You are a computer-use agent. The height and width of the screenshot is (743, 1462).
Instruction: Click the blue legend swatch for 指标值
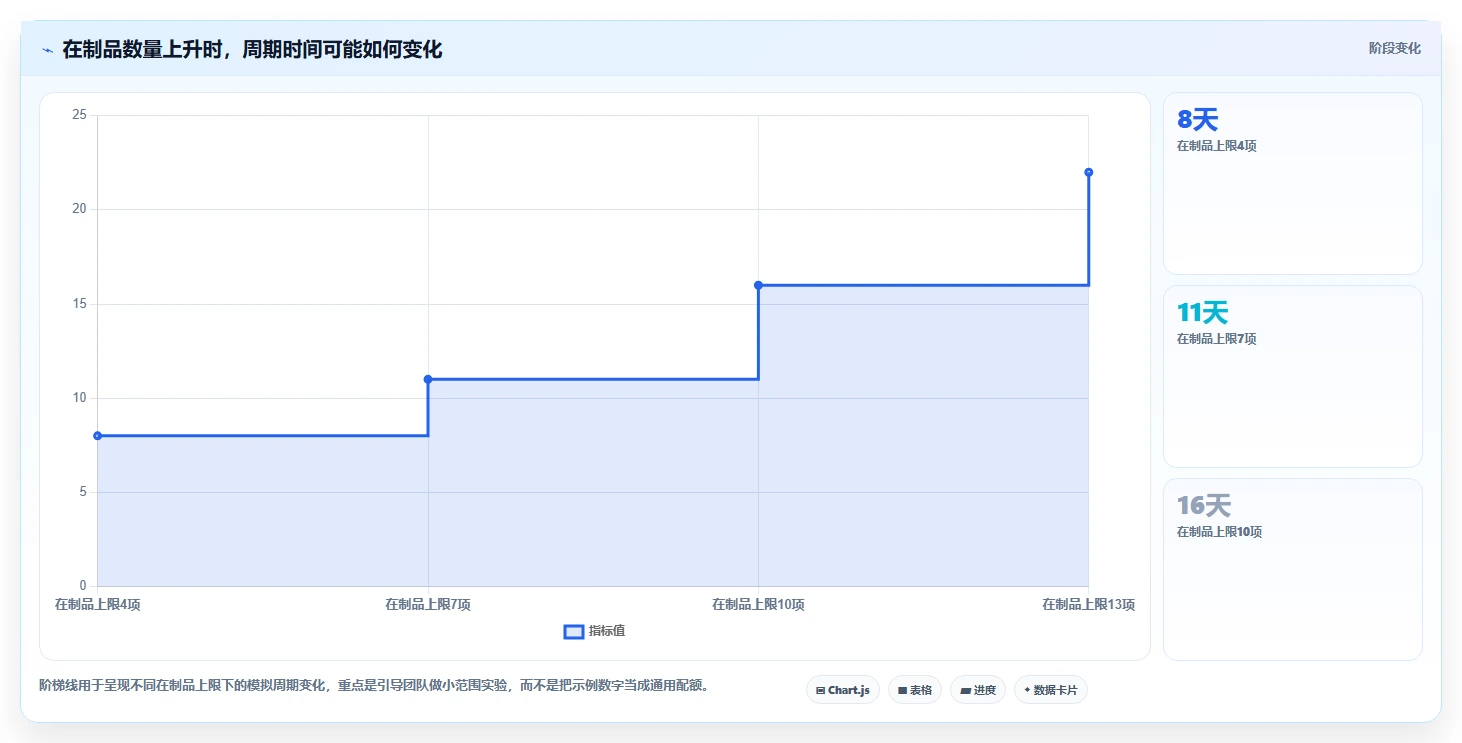(574, 631)
